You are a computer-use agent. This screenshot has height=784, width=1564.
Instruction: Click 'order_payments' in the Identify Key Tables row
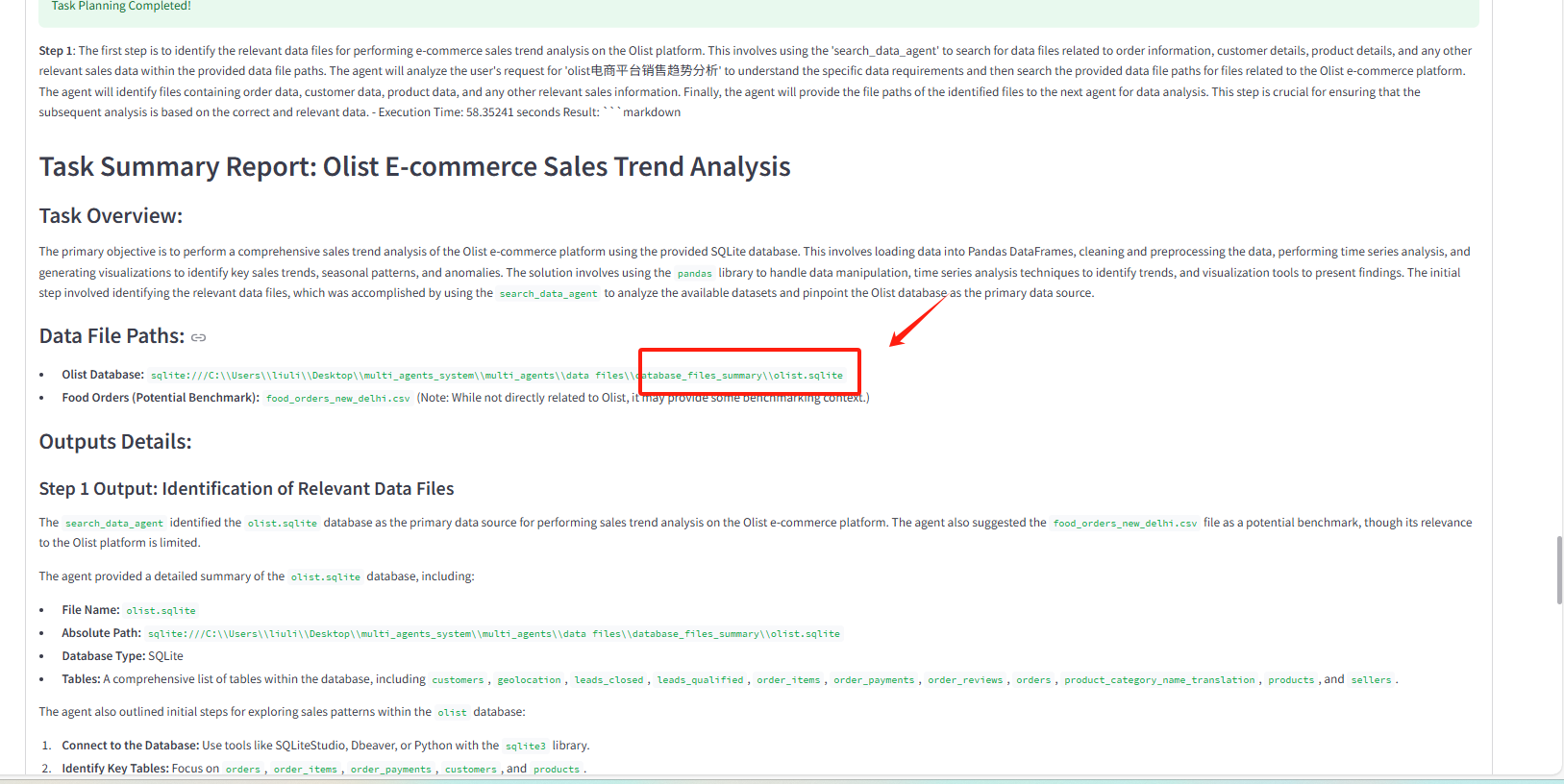coord(391,770)
